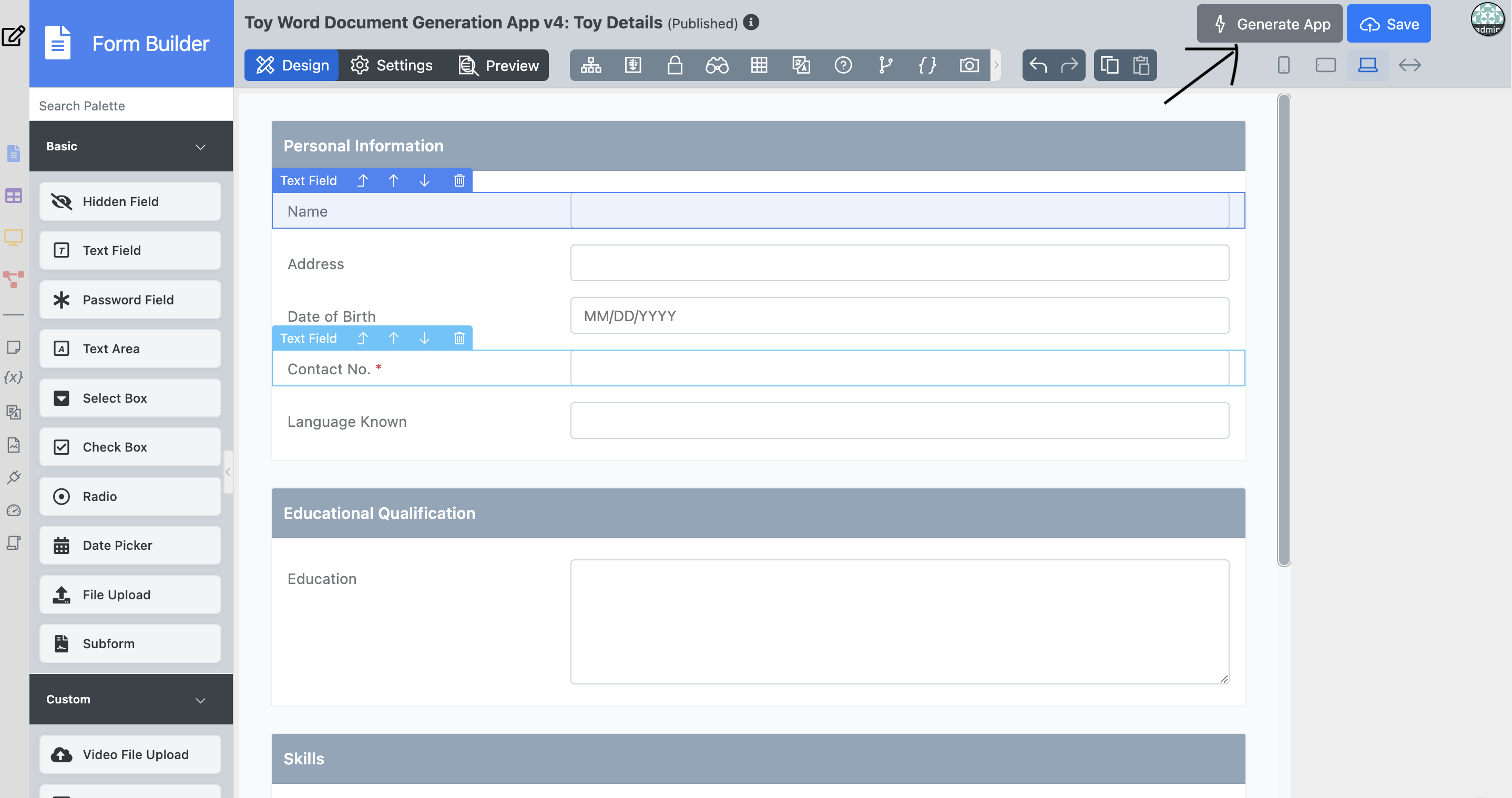Click the Search Palette input field
Image resolution: width=1512 pixels, height=798 pixels.
pyautogui.click(x=131, y=106)
